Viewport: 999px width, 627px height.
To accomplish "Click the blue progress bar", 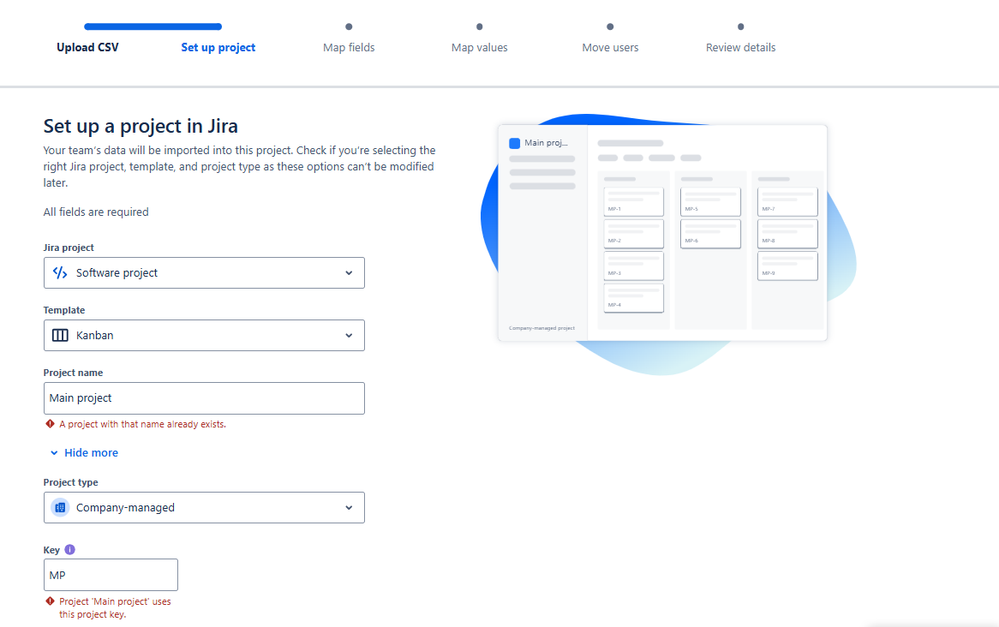I will coord(153,27).
